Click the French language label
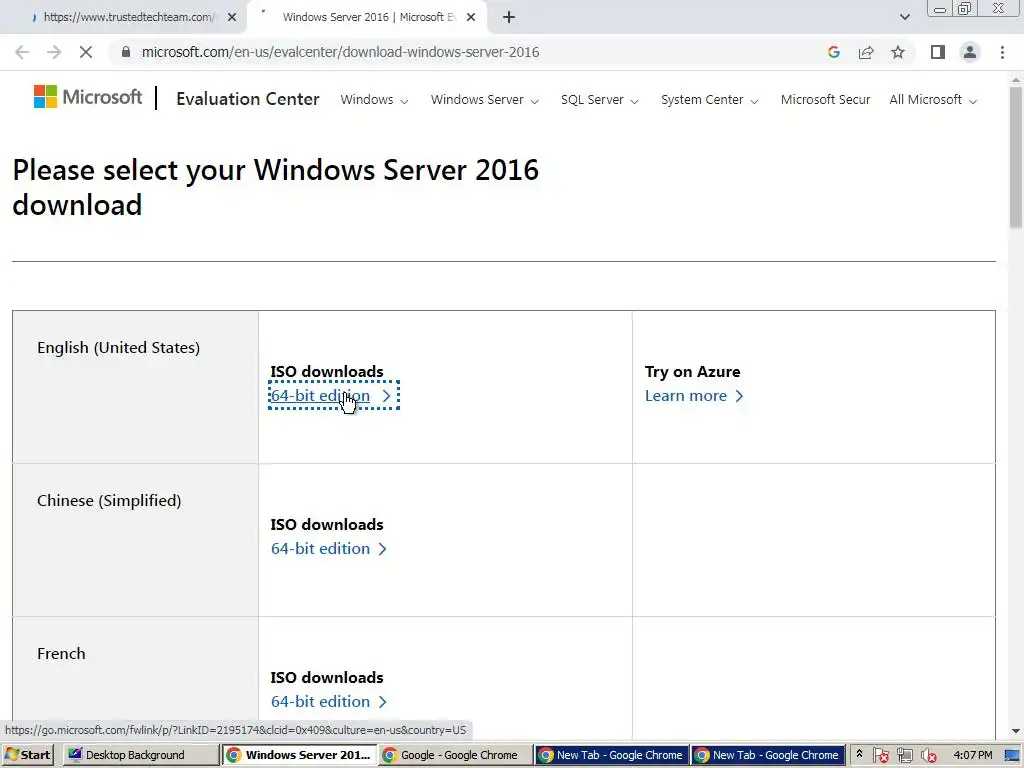The image size is (1024, 768). 61,654
